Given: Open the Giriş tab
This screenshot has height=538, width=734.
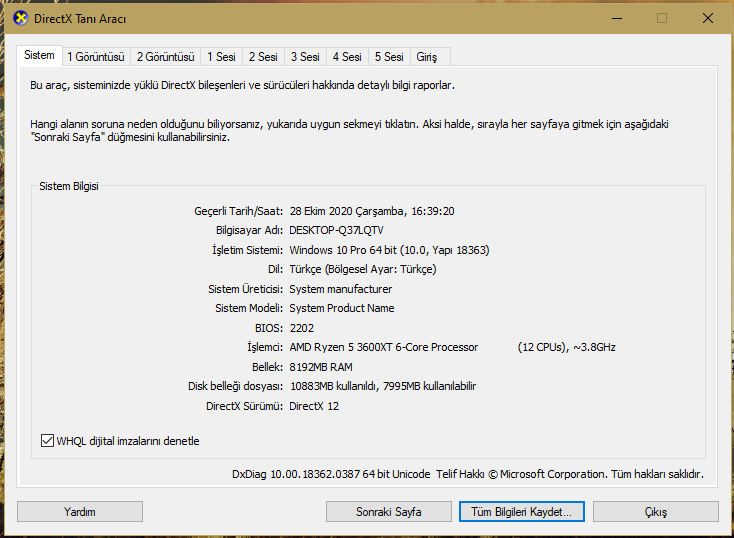Looking at the screenshot, I should 427,57.
